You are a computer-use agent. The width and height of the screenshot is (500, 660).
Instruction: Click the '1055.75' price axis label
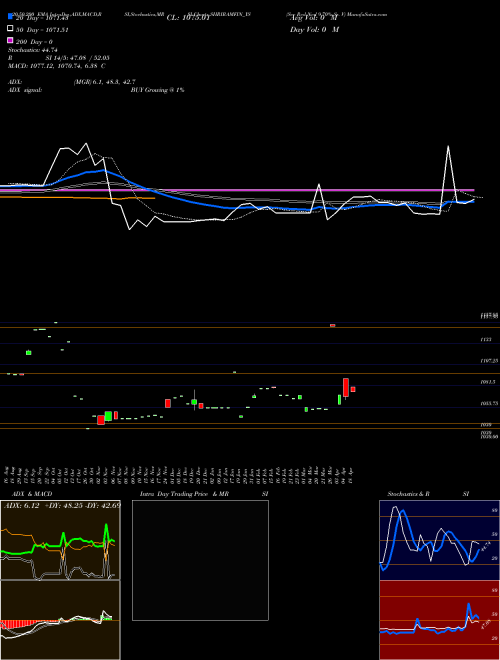point(489,403)
